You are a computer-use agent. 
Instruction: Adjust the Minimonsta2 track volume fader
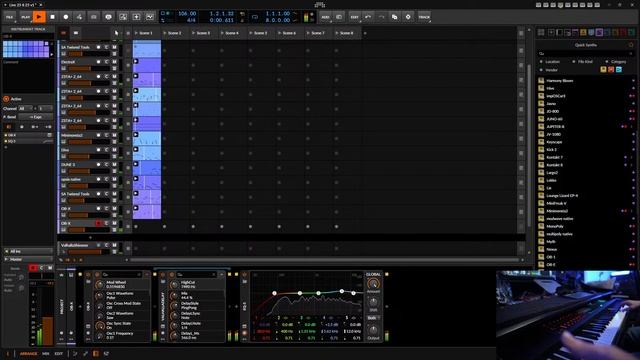tap(89, 142)
